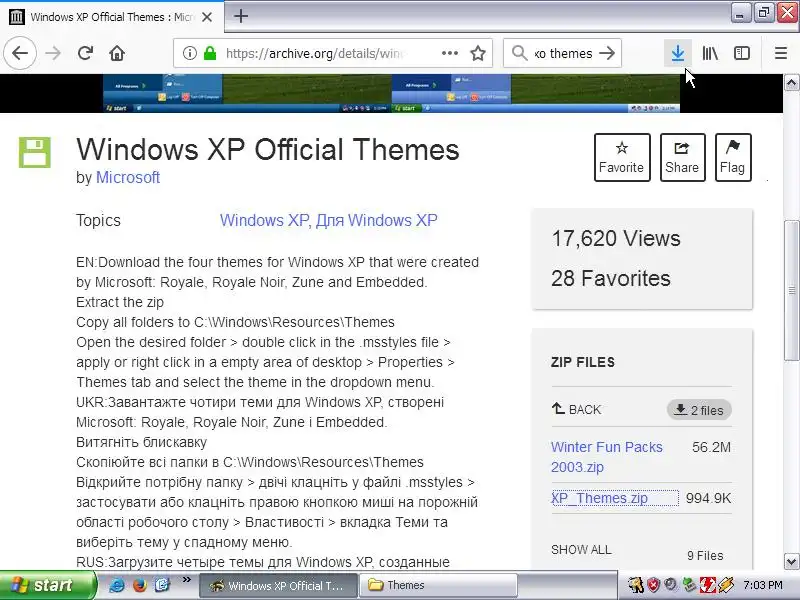
Task: Flag this archive item
Action: [733, 157]
